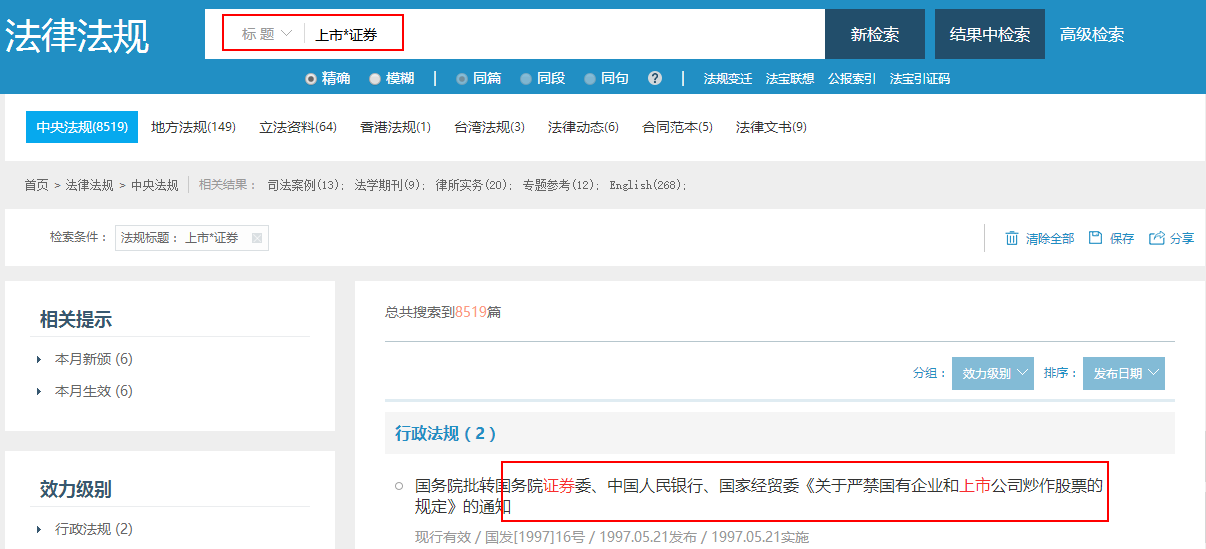Click the 效力级别 sidebar heading
Screen dimensions: 1206x549
click(x=76, y=489)
